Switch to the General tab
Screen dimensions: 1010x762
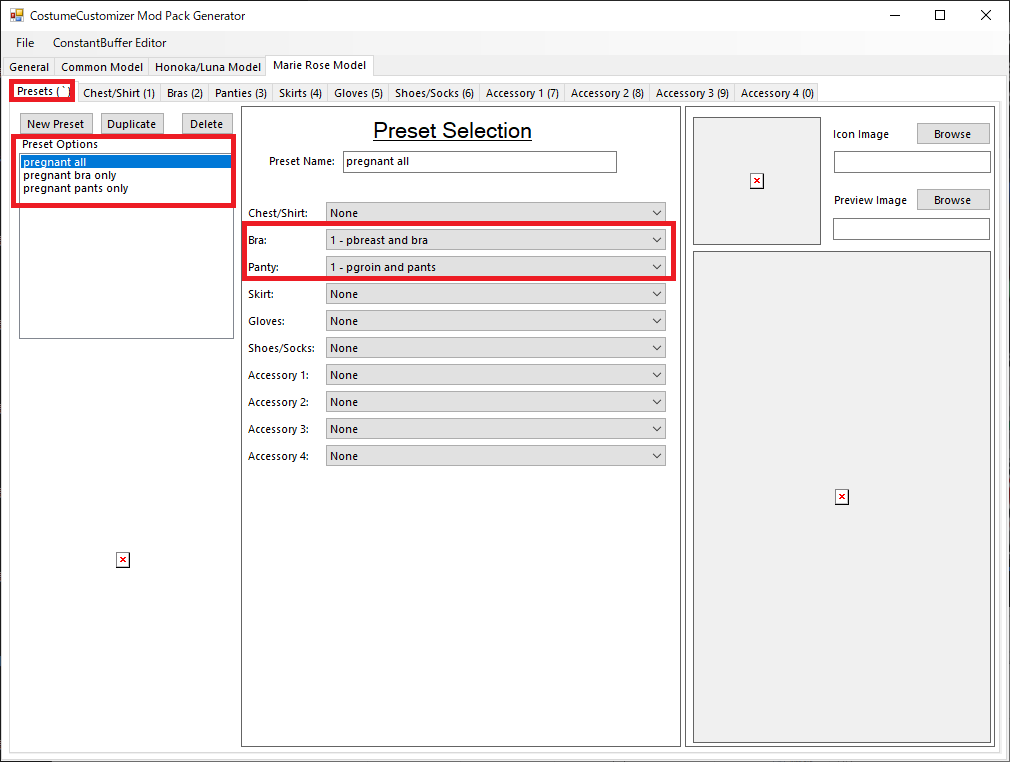(x=29, y=67)
